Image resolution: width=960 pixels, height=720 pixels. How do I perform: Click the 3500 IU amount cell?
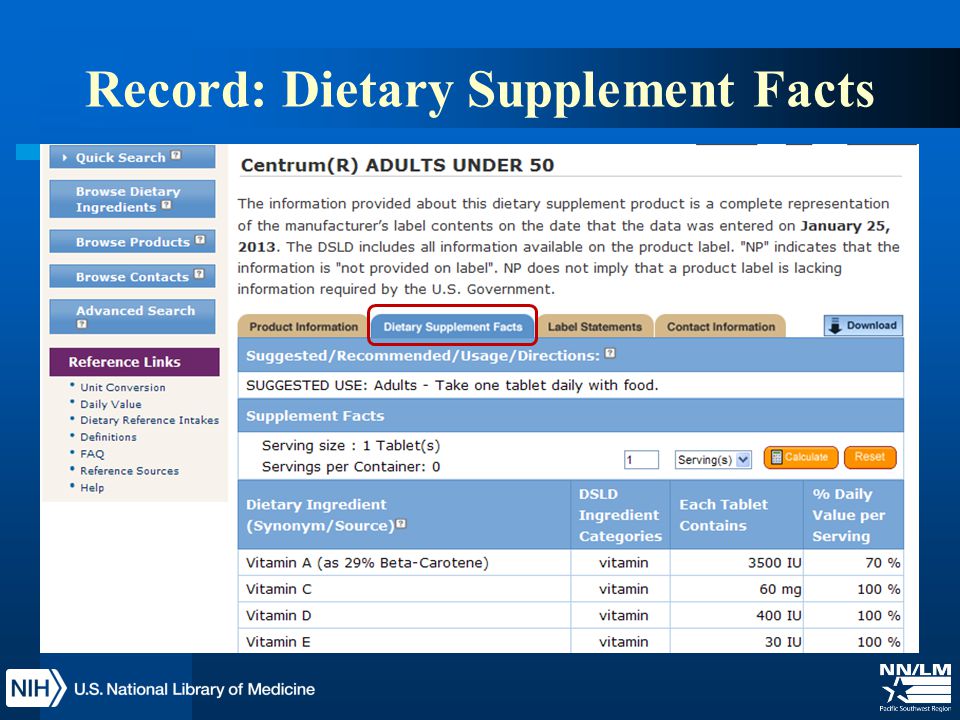click(x=737, y=563)
